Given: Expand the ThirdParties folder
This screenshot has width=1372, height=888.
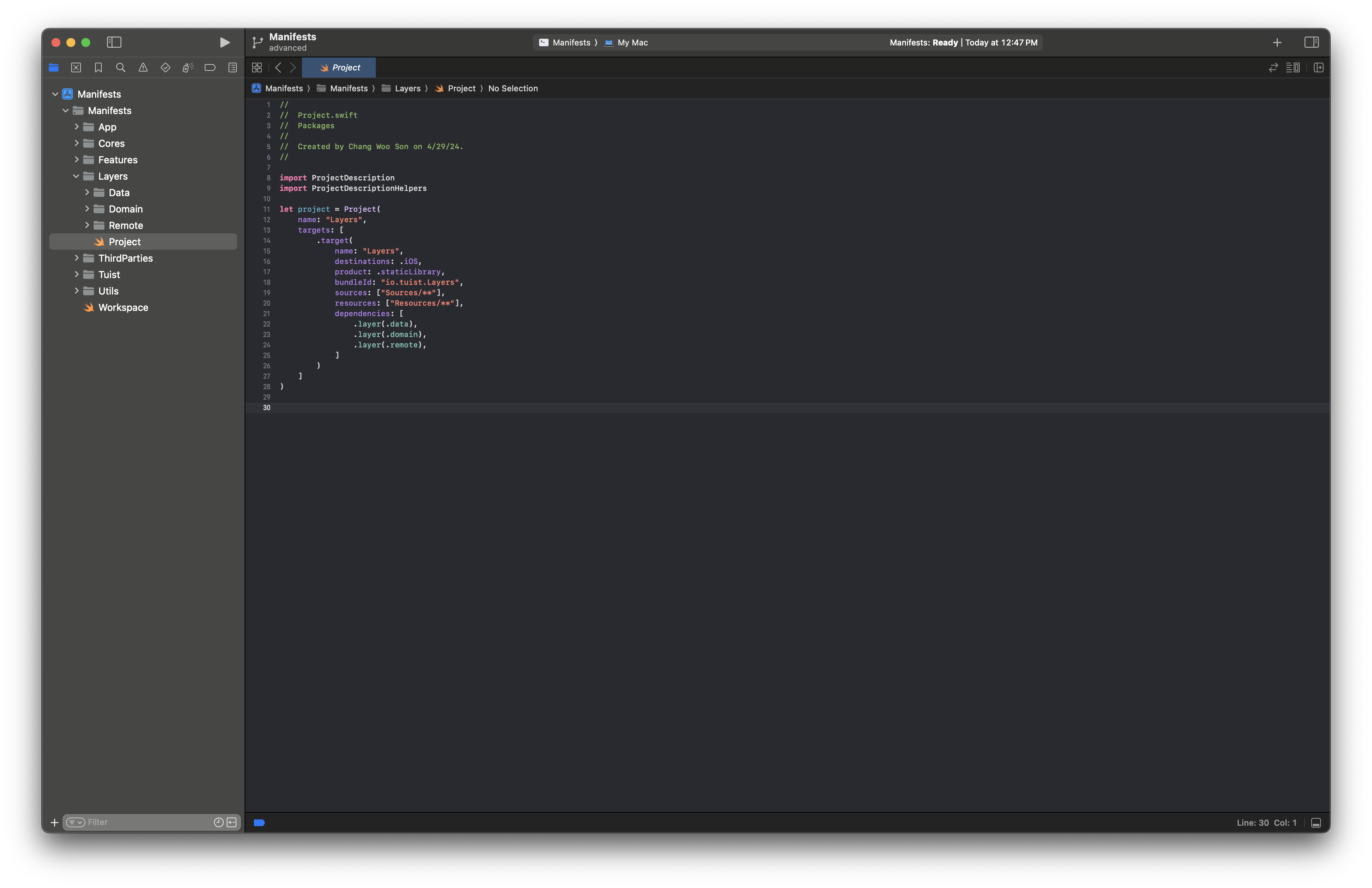Looking at the screenshot, I should click(76, 258).
